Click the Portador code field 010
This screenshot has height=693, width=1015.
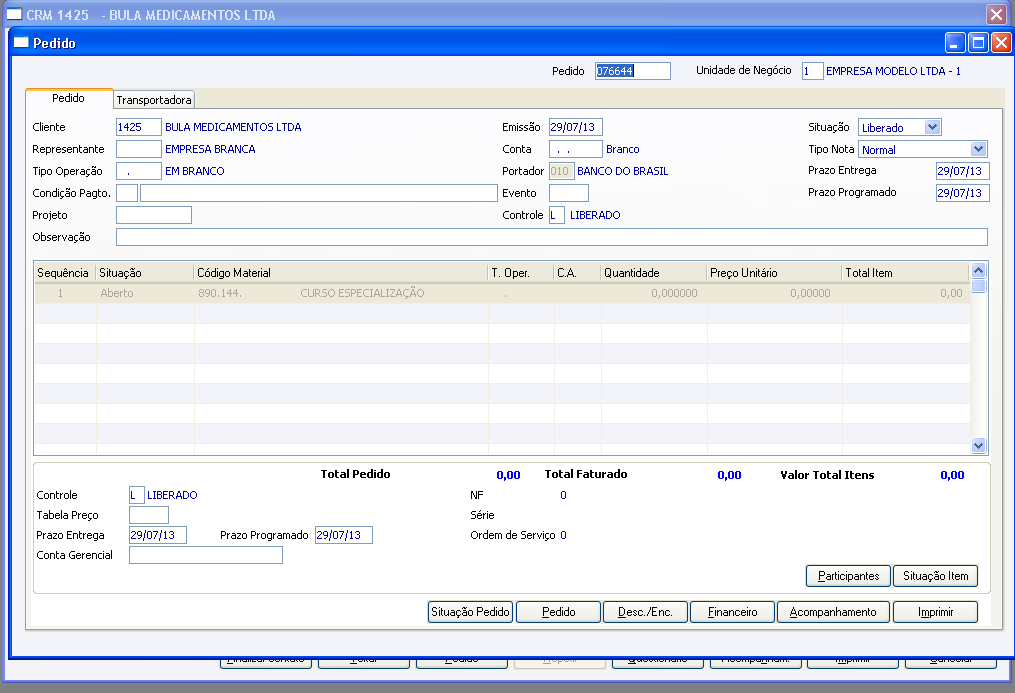tap(561, 171)
